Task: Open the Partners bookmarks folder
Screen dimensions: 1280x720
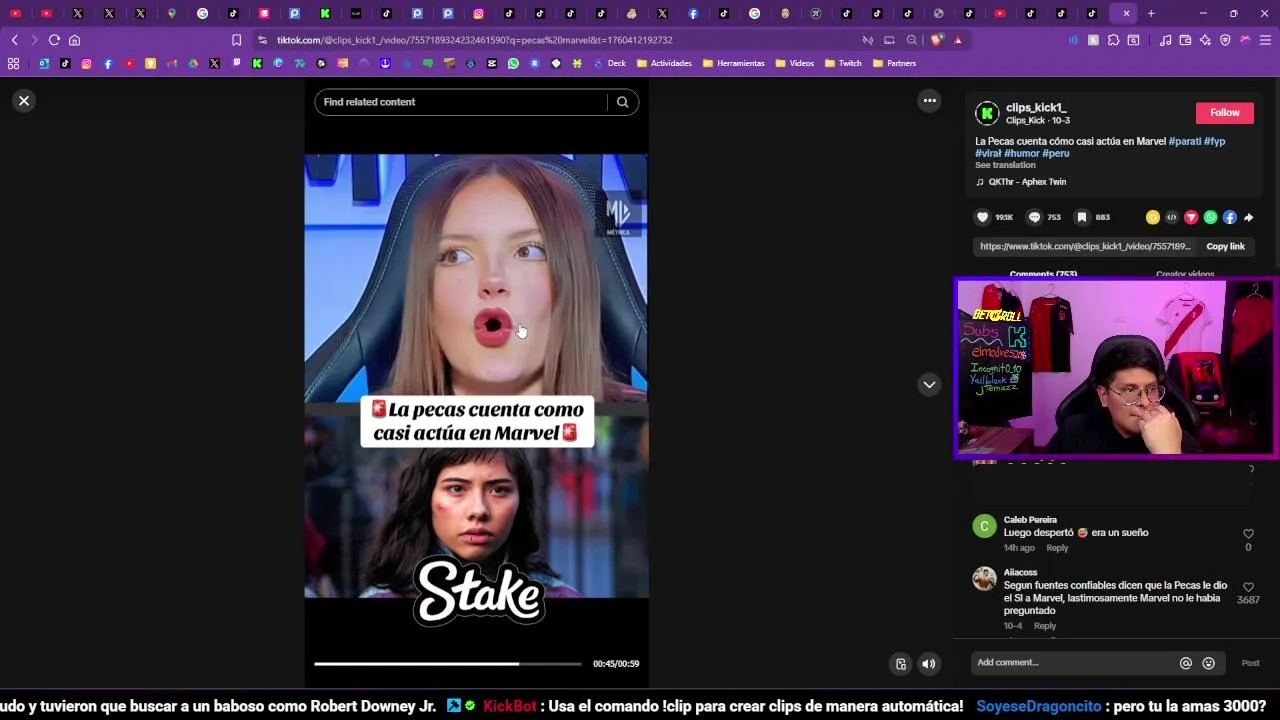Action: pos(894,63)
